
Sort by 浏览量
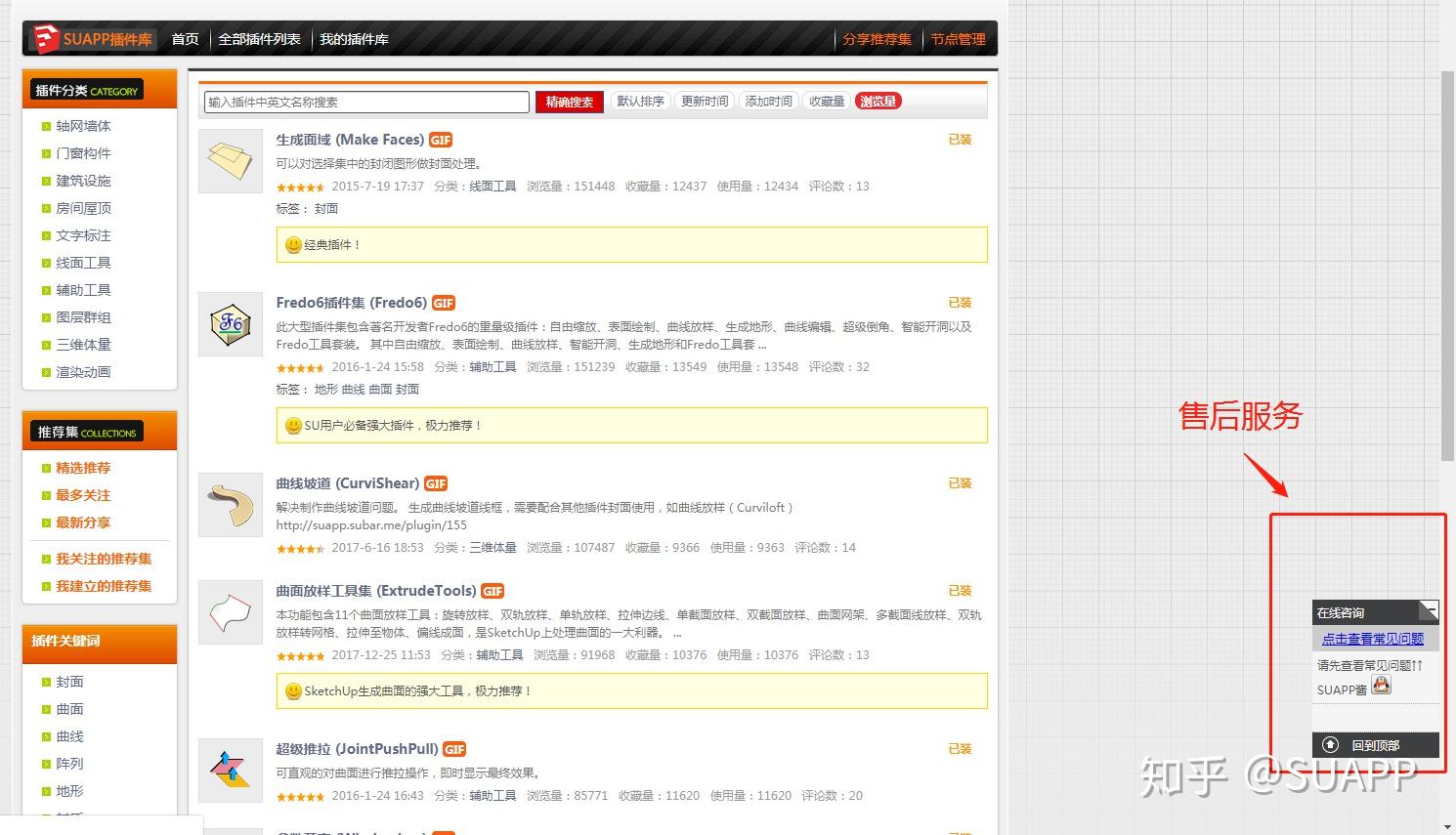878,101
